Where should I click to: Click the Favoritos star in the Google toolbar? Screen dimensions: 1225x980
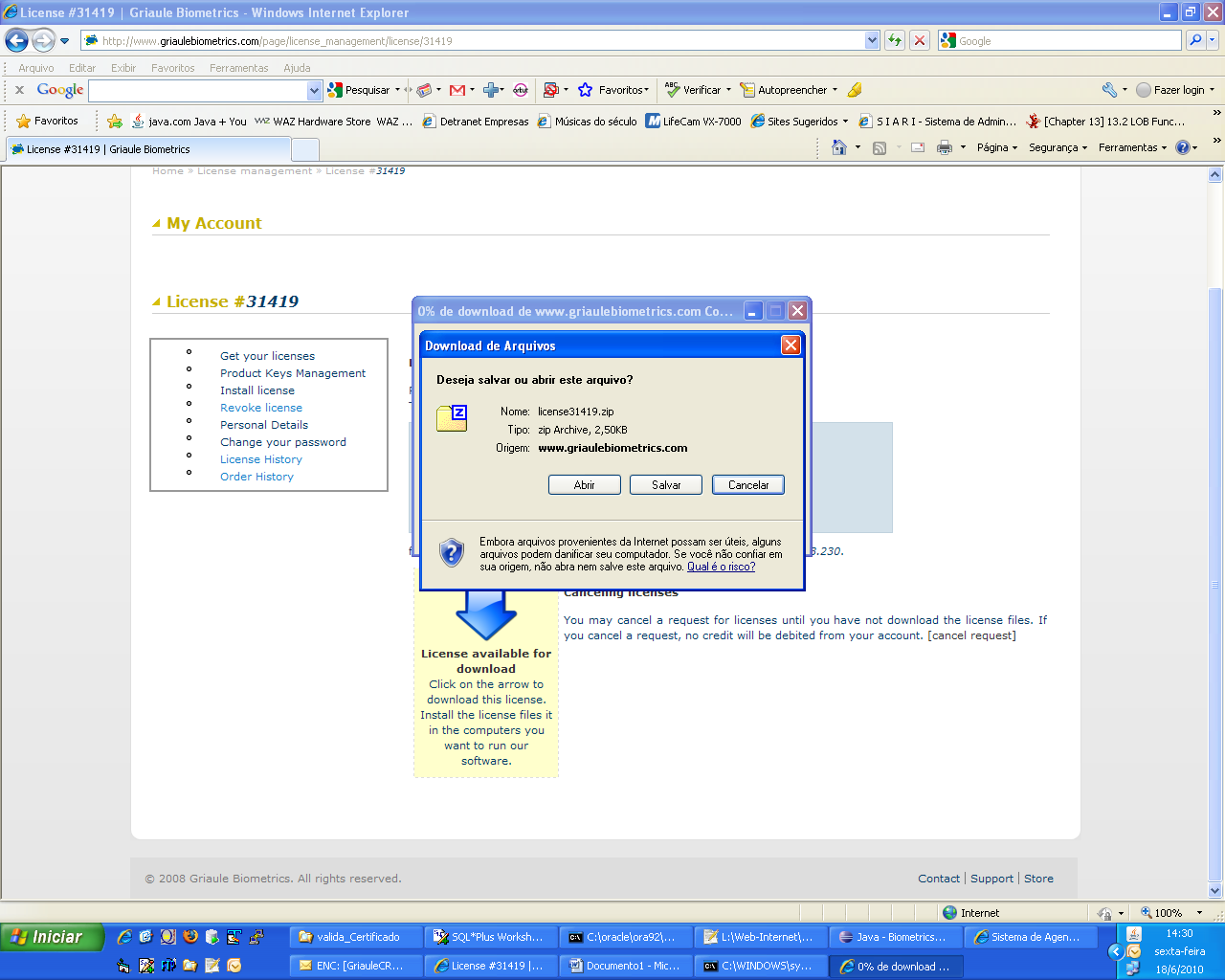pos(586,90)
